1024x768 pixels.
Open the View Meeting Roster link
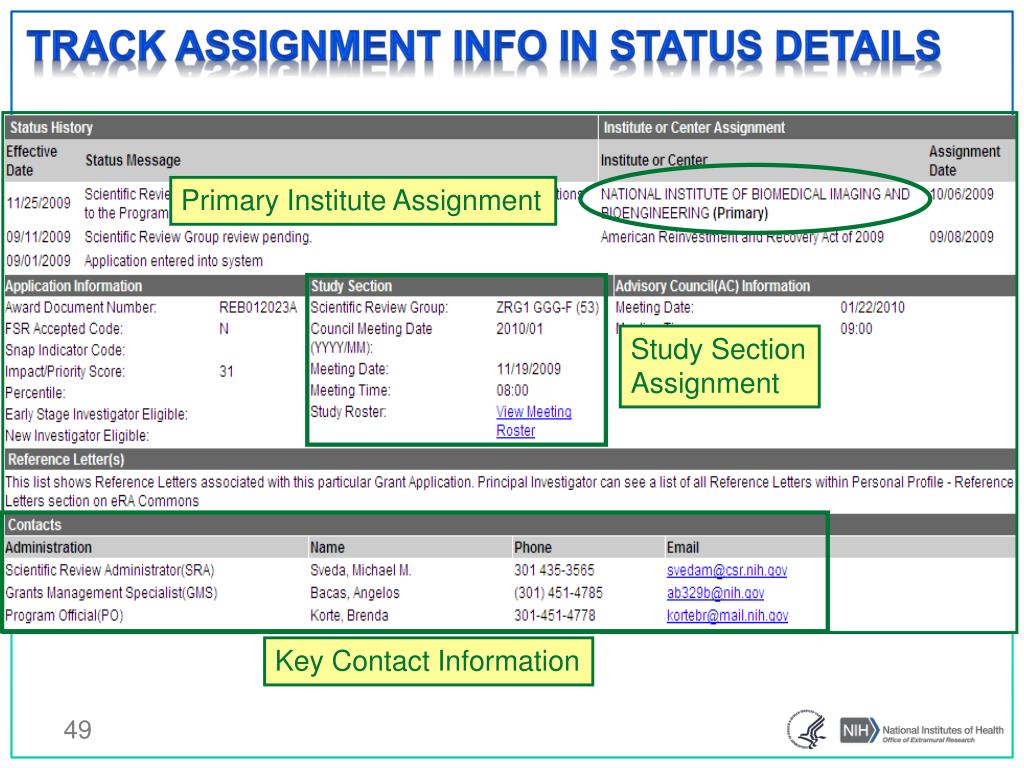(534, 421)
